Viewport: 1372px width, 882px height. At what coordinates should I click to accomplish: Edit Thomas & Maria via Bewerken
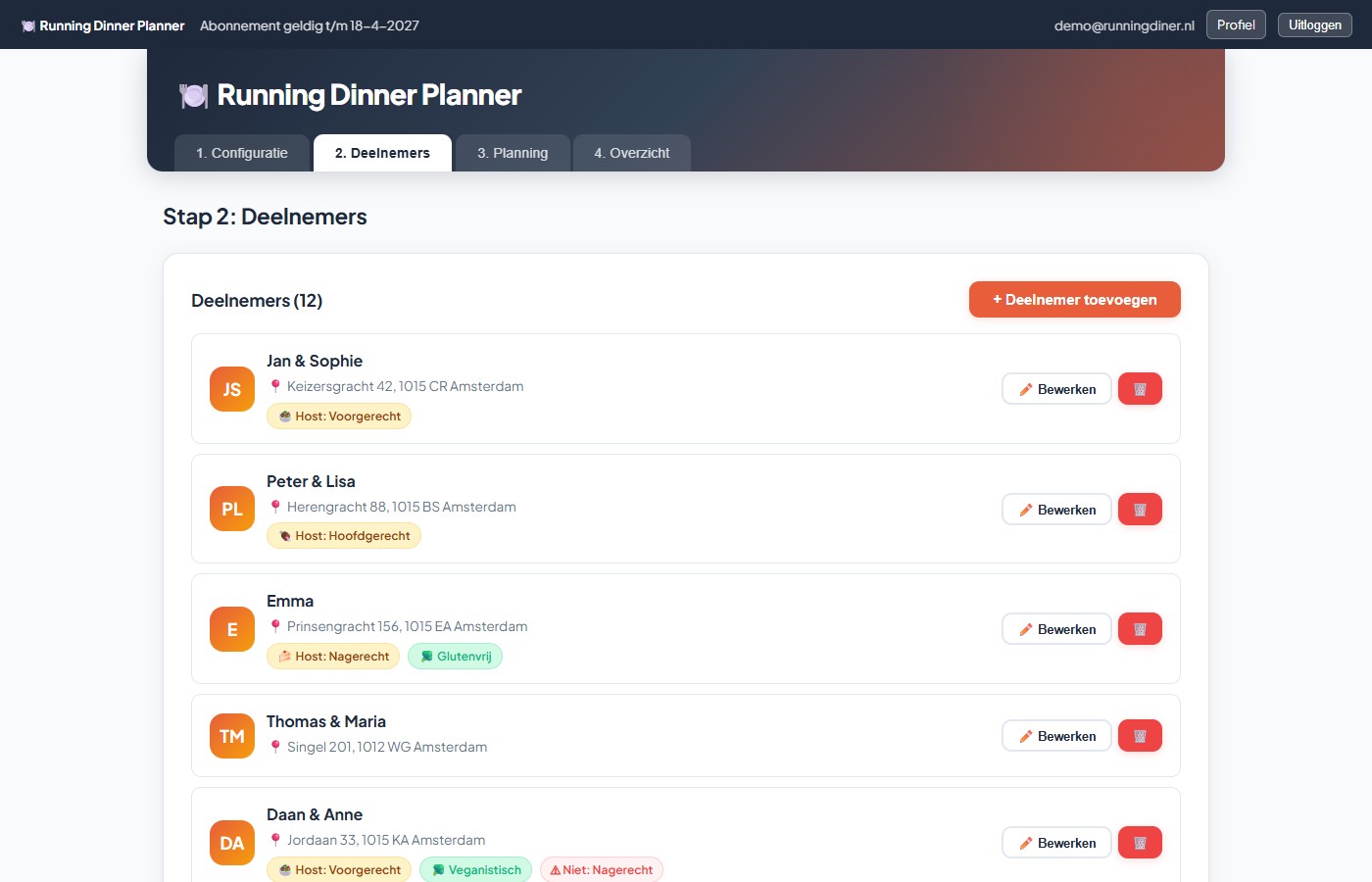click(1056, 736)
